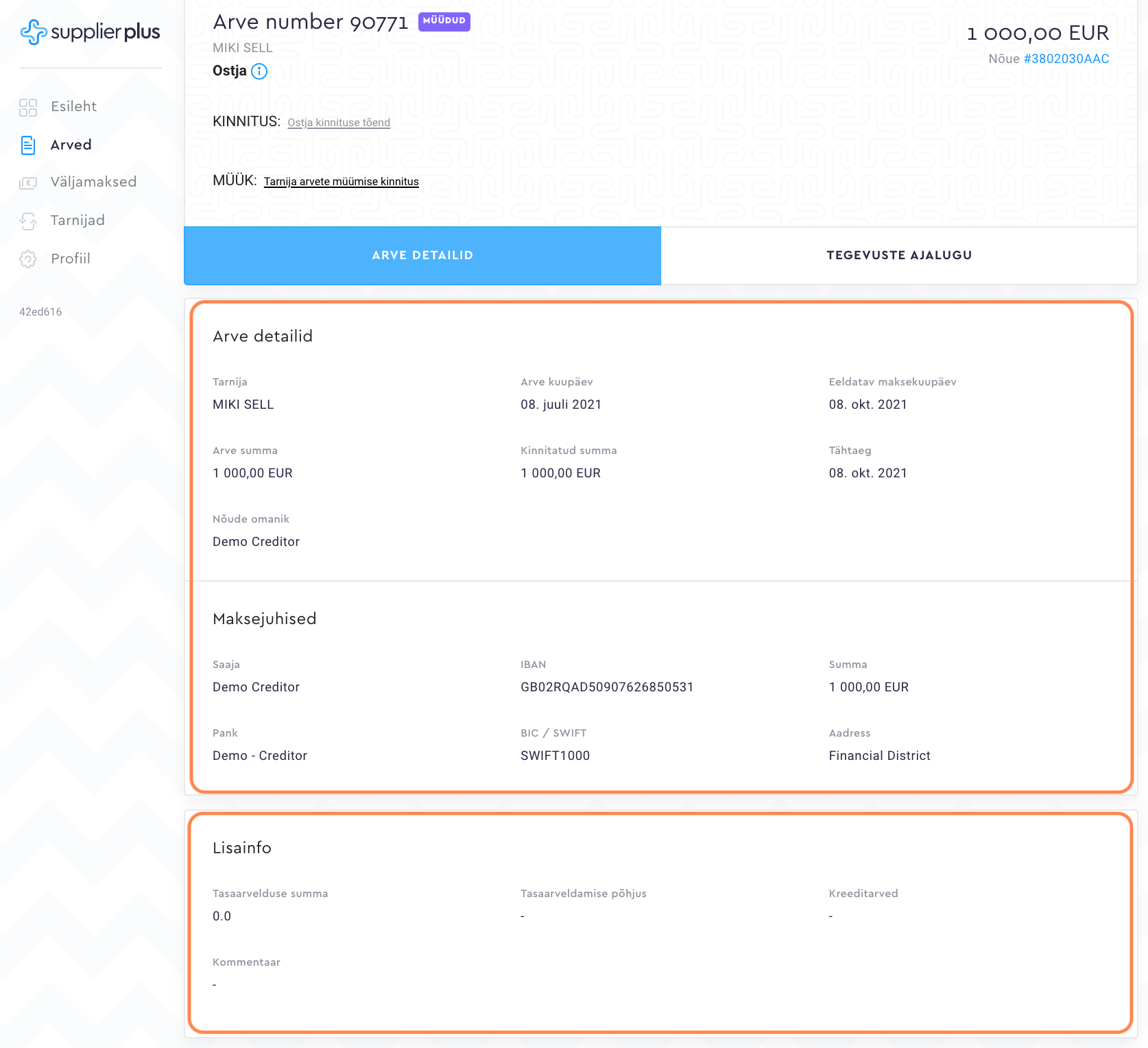
Task: Switch to the TEGEVUSTE AJALUGU tab
Action: [x=898, y=255]
